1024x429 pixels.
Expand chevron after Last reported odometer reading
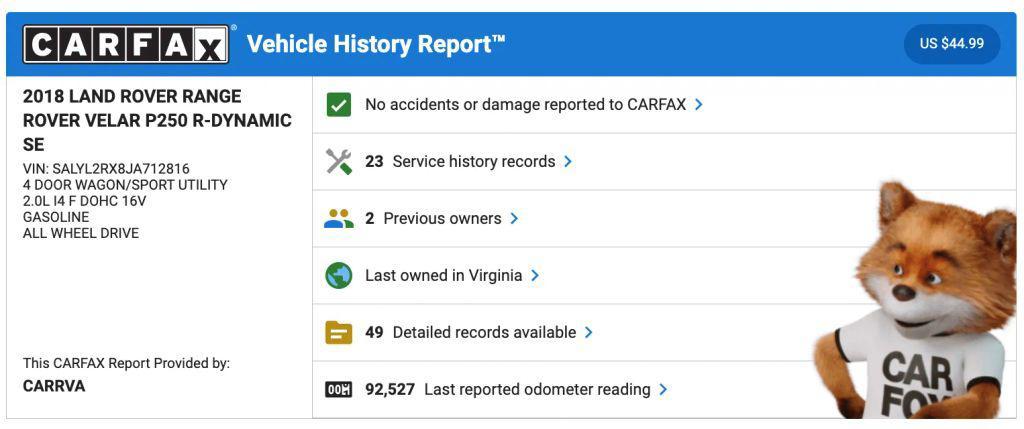pos(663,389)
